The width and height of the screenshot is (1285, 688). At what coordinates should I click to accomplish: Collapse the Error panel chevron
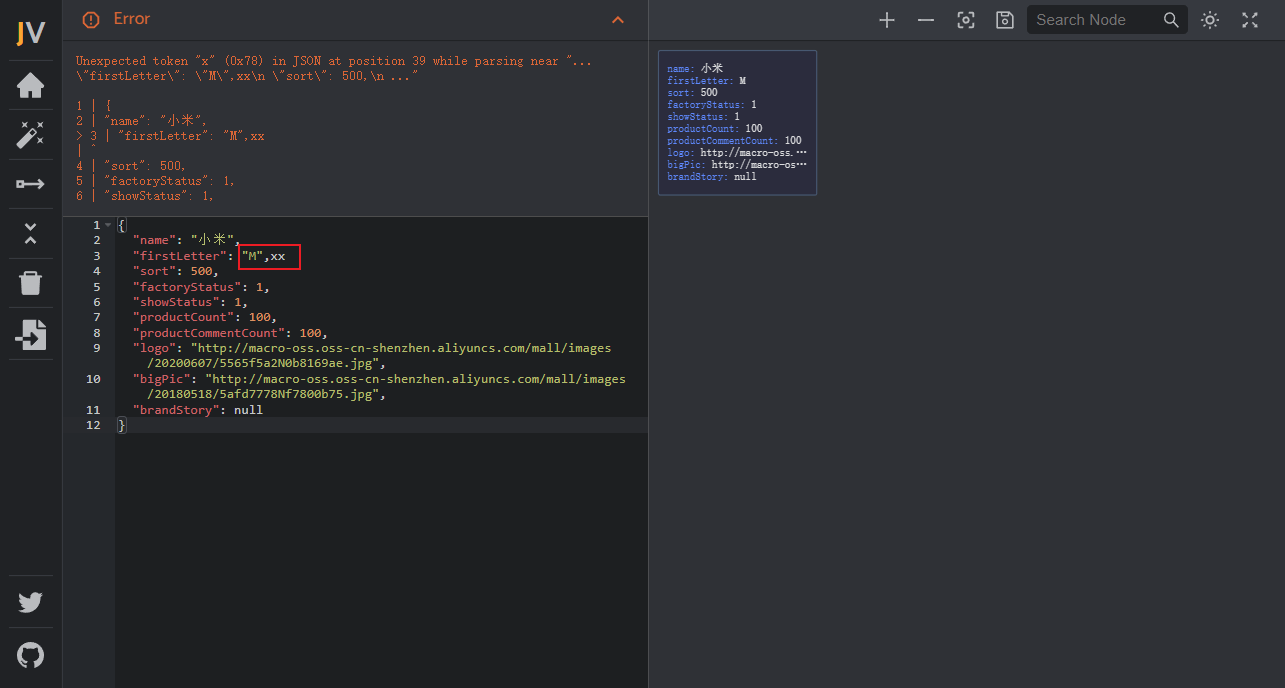(x=618, y=20)
